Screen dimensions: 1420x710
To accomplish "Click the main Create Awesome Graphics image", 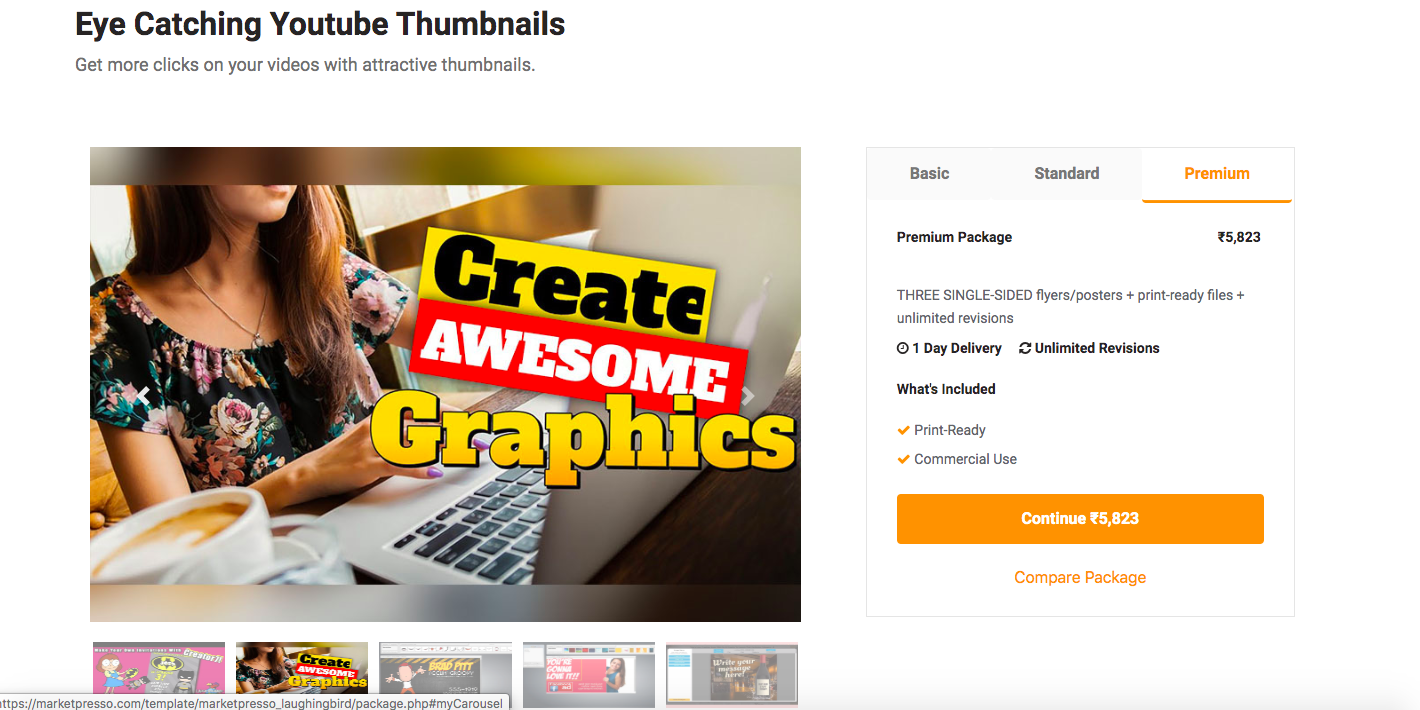I will 445,385.
